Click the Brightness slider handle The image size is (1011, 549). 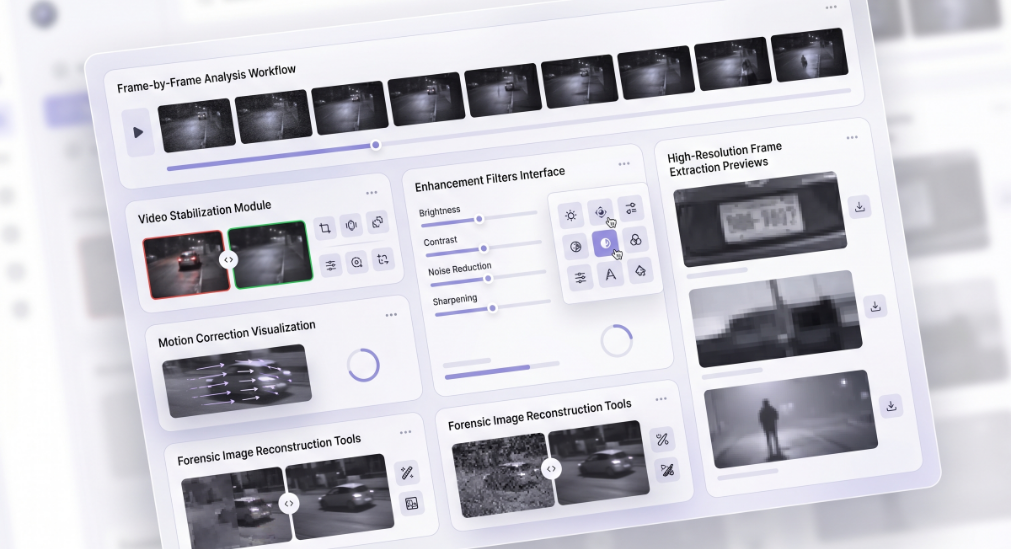(x=479, y=219)
